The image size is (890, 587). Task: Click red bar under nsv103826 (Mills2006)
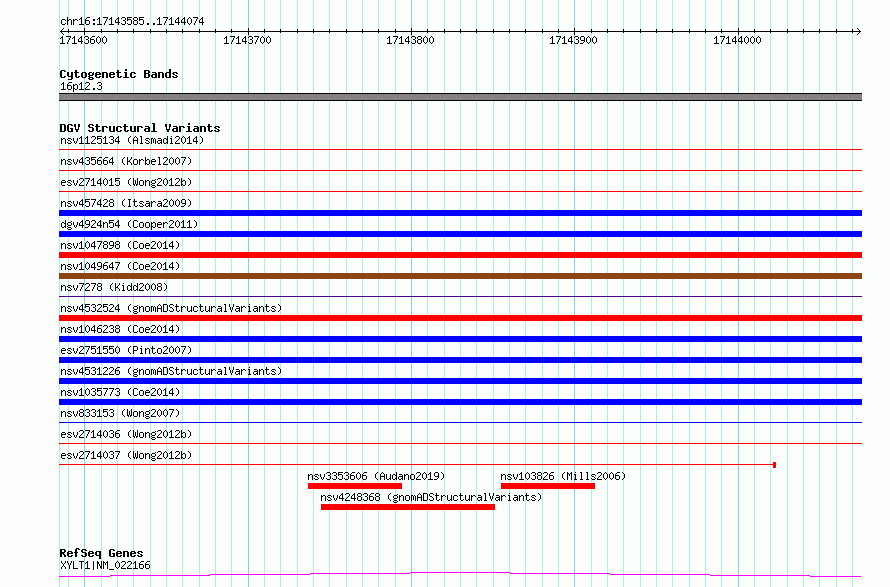548,486
